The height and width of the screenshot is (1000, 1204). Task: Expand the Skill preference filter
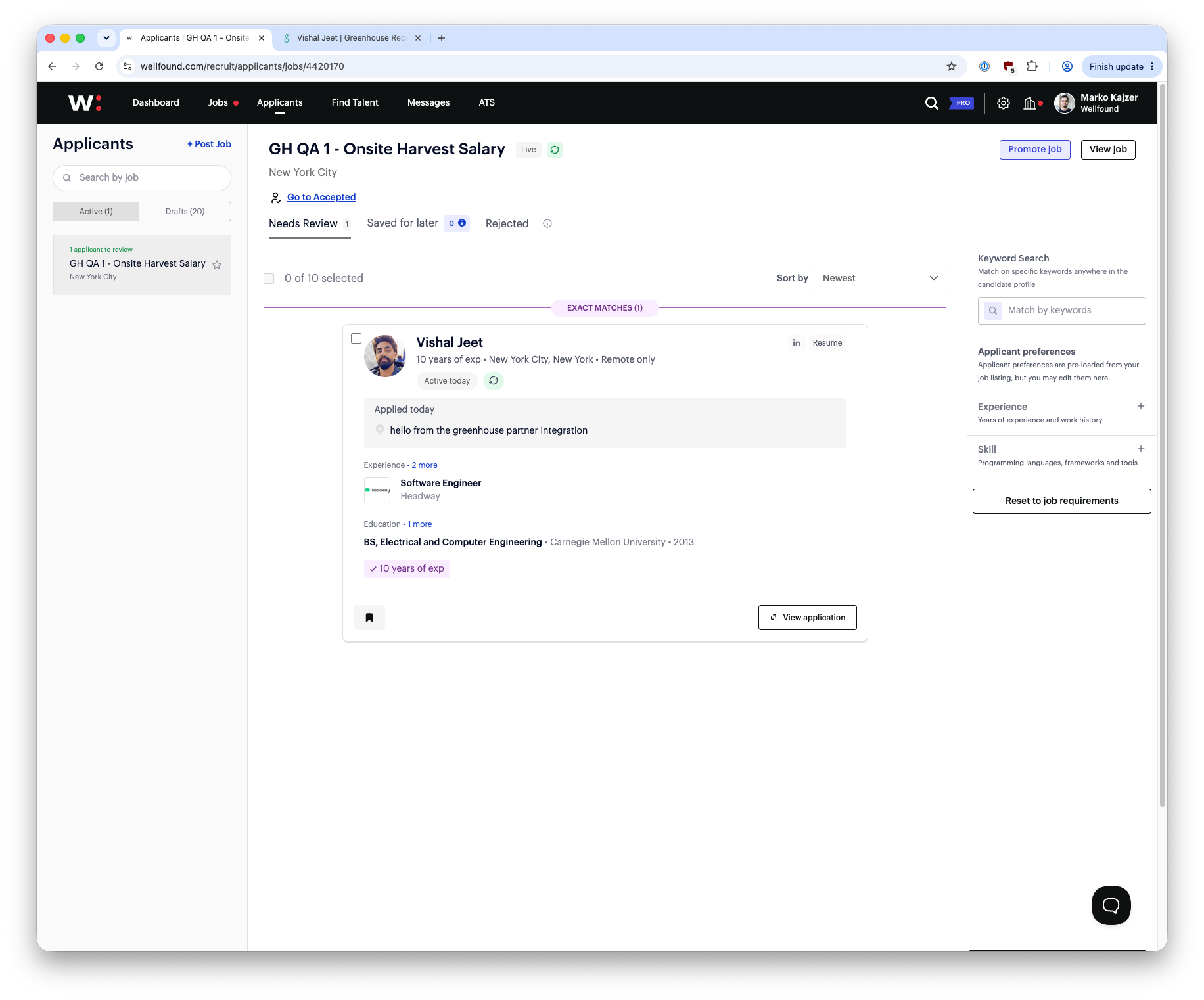coord(1141,449)
